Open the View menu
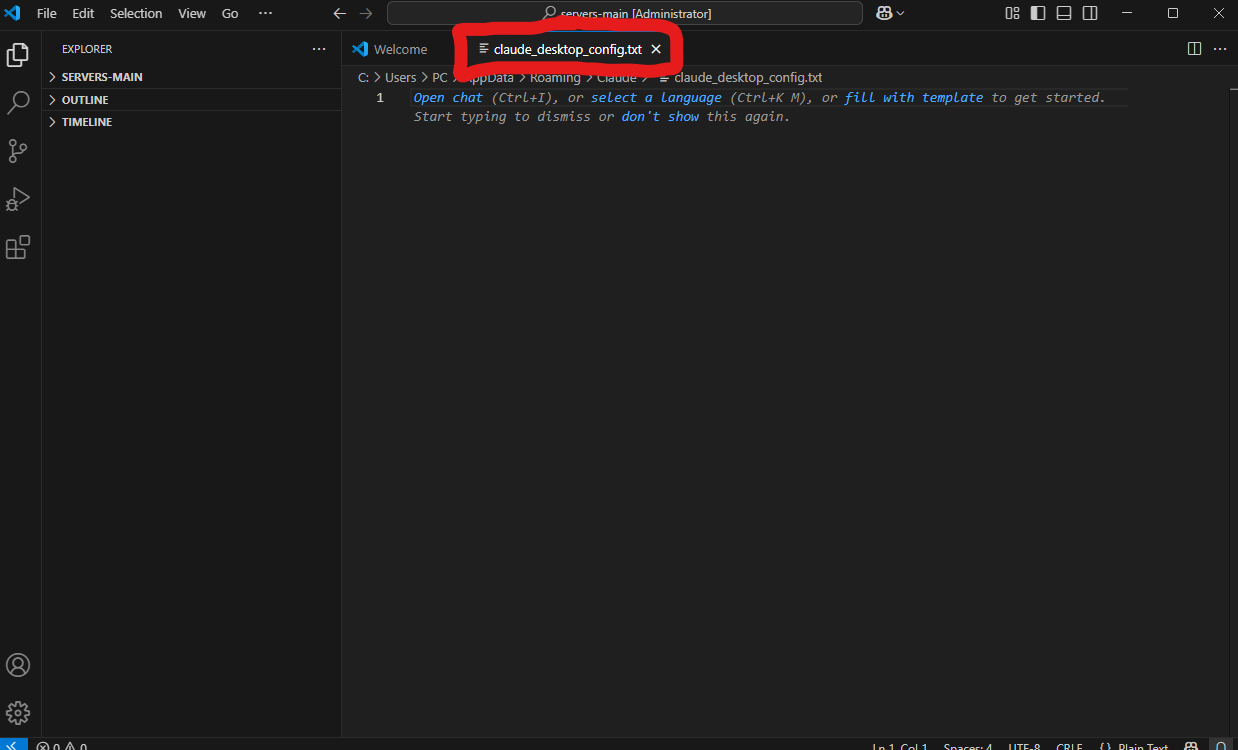 (192, 13)
